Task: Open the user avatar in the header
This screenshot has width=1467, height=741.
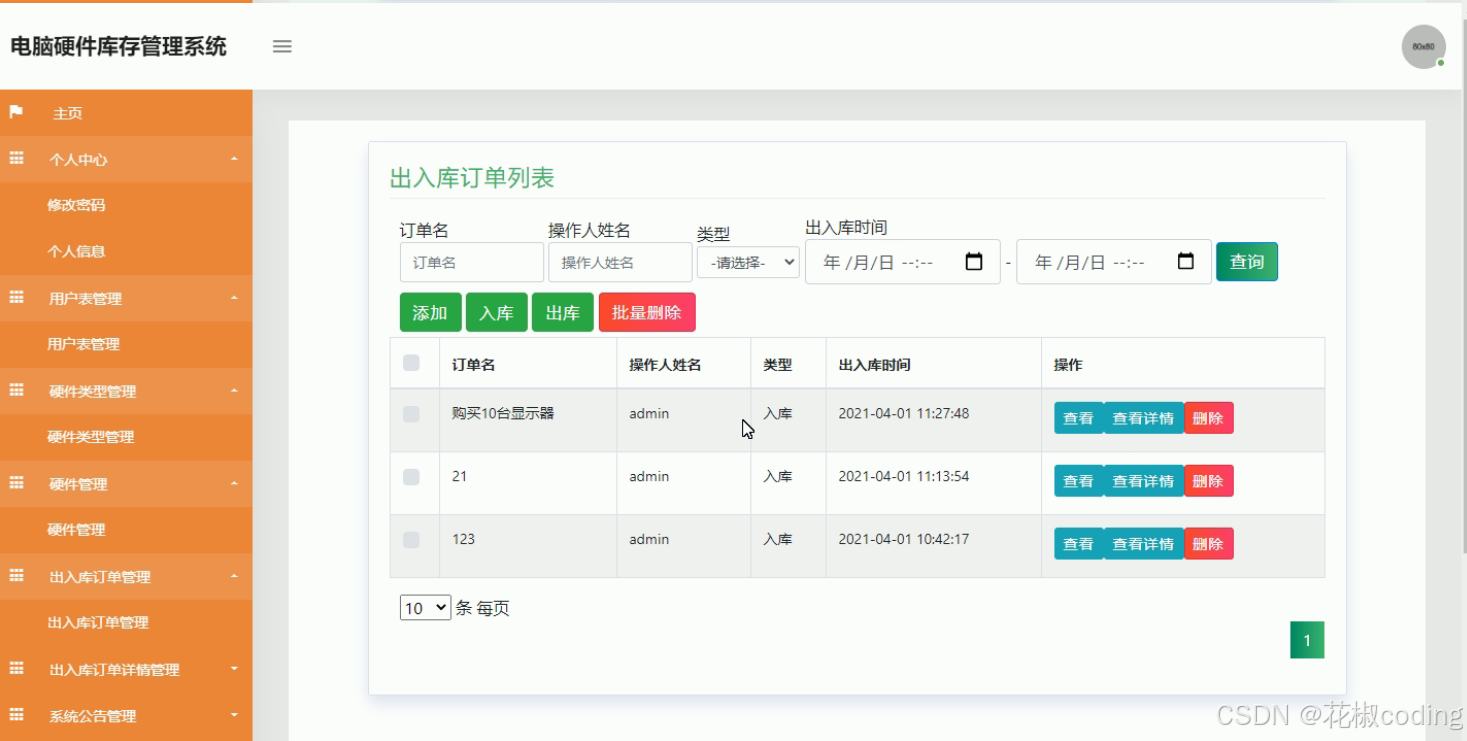Action: pyautogui.click(x=1423, y=46)
